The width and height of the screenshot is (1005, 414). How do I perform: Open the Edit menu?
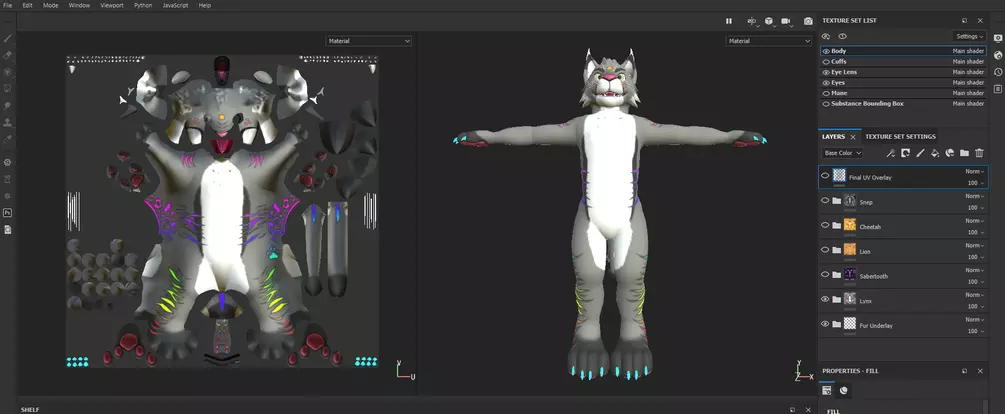point(28,5)
